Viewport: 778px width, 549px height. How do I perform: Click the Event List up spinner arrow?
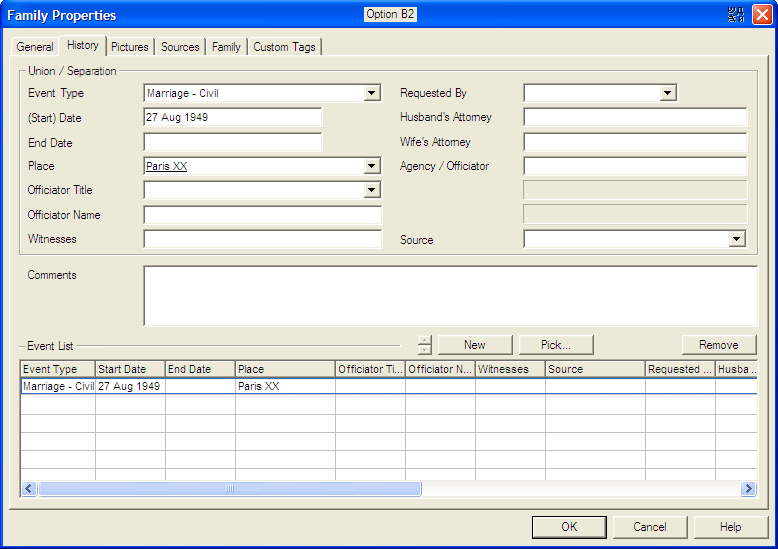point(425,340)
